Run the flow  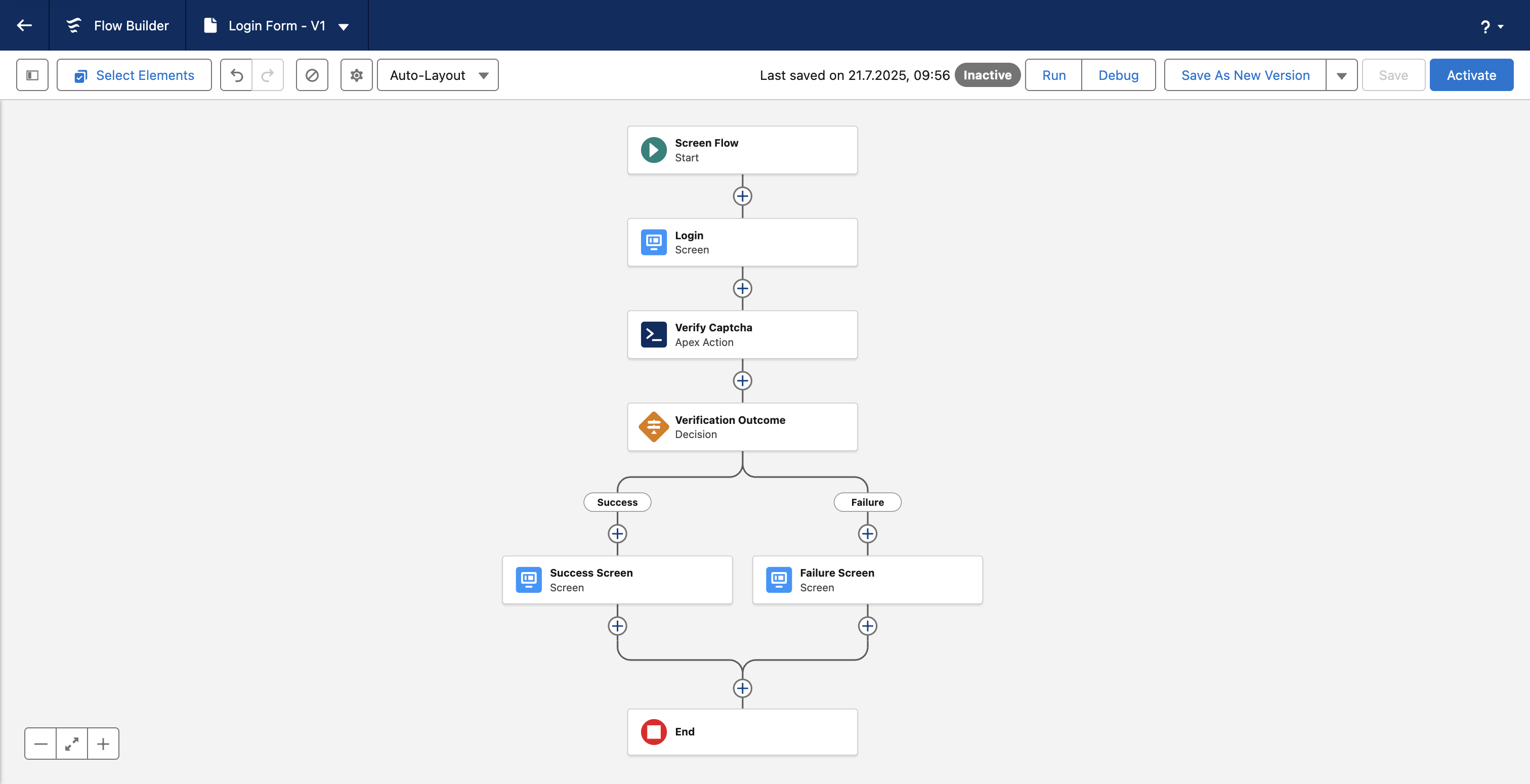tap(1054, 75)
